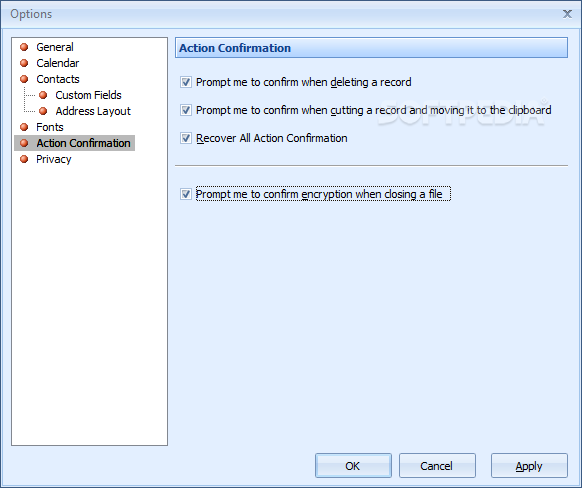
Task: Open the General options page
Action: 55,47
